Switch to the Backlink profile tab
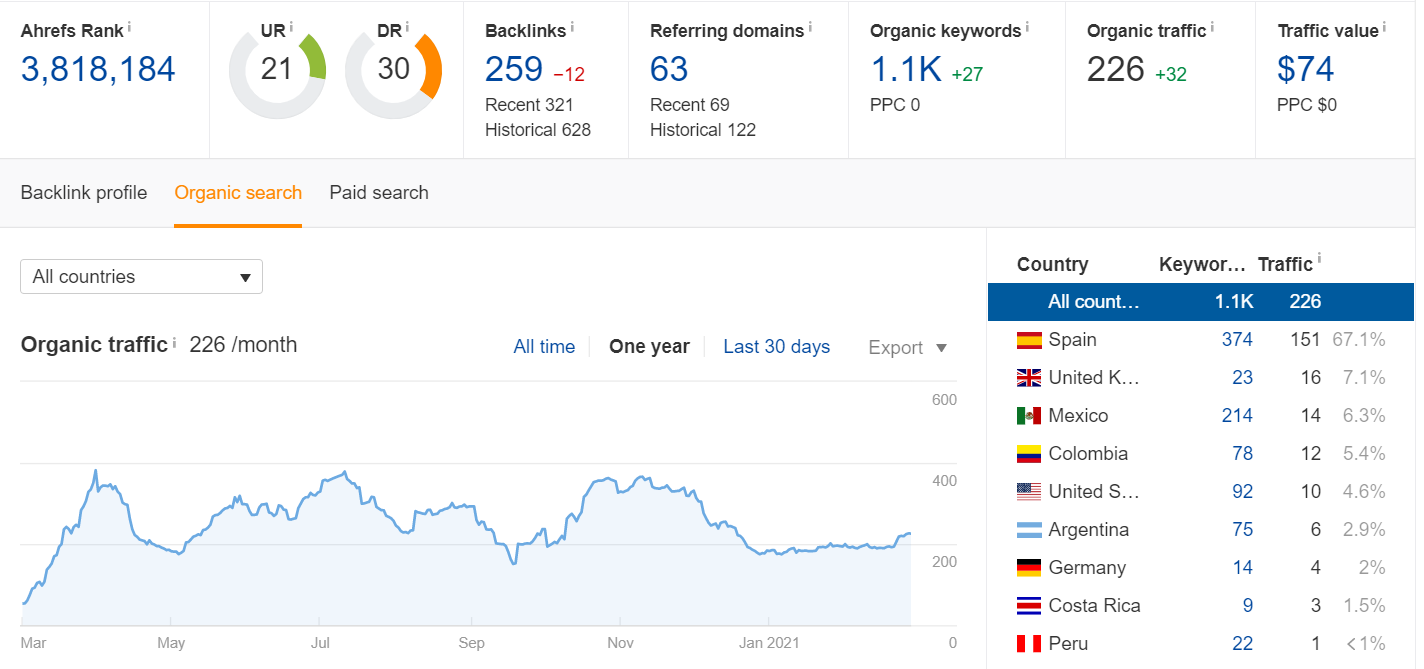Viewport: 1424px width, 669px height. point(84,193)
